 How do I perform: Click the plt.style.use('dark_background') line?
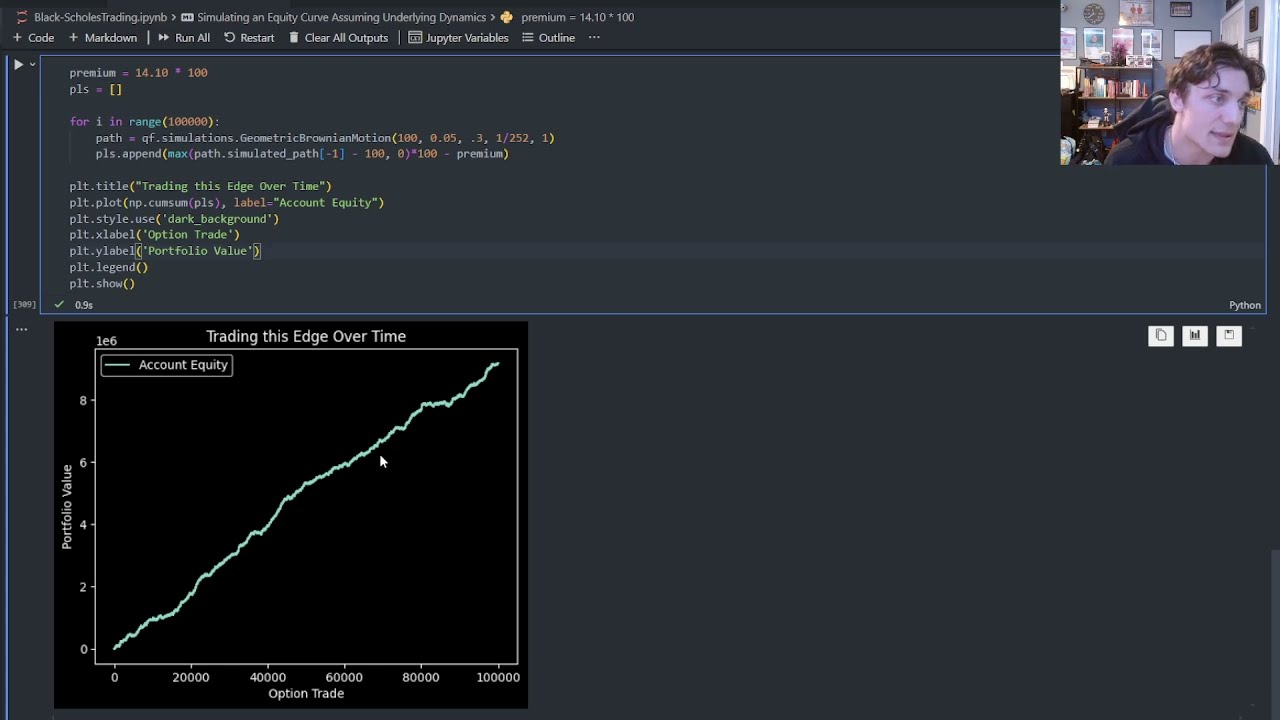click(x=174, y=219)
